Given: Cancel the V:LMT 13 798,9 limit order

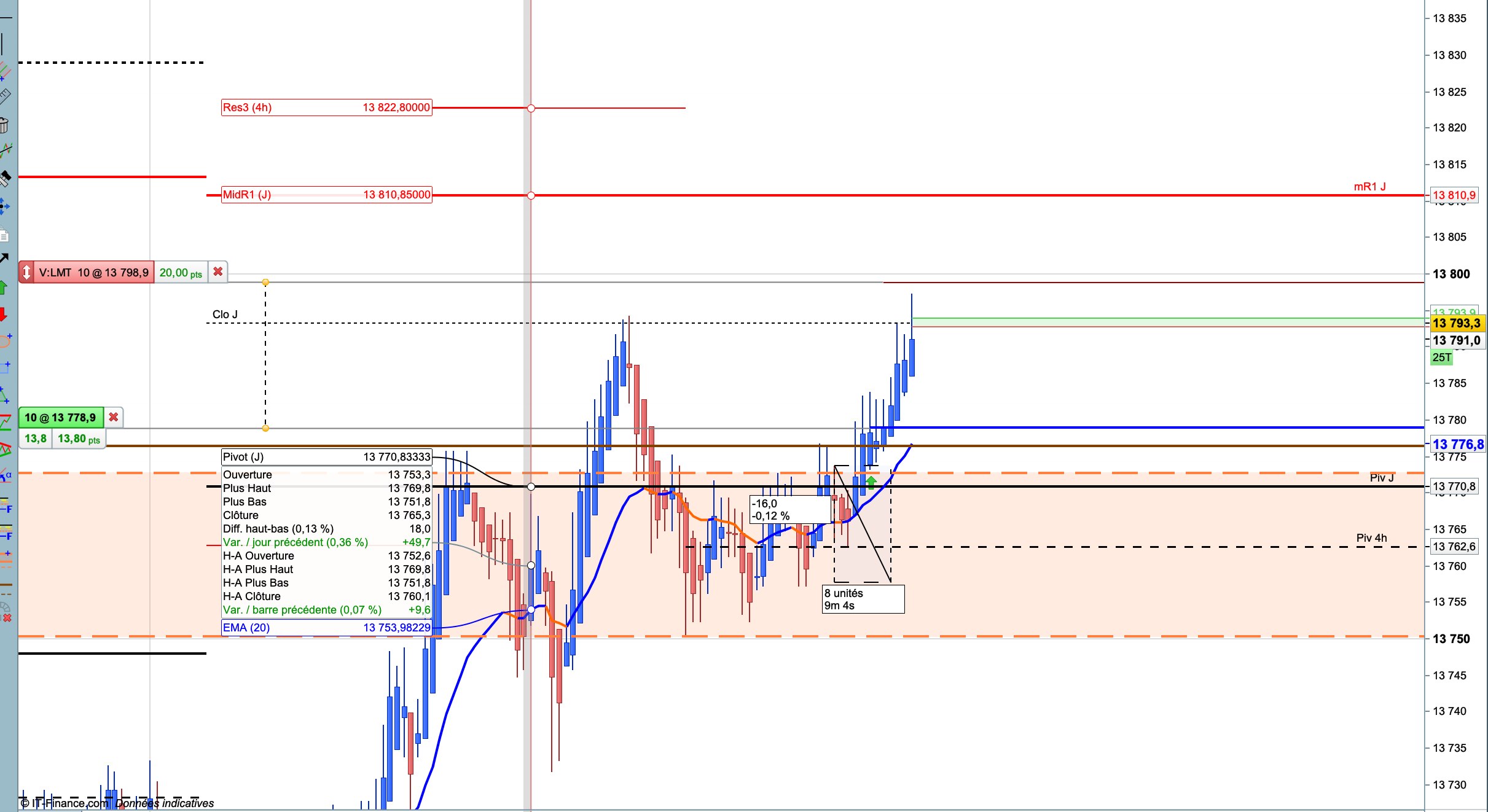Looking at the screenshot, I should pyautogui.click(x=218, y=271).
